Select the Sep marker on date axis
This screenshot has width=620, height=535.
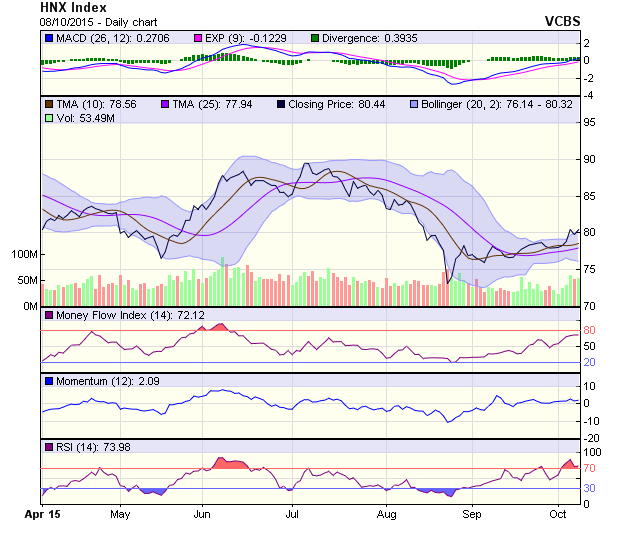(473, 515)
